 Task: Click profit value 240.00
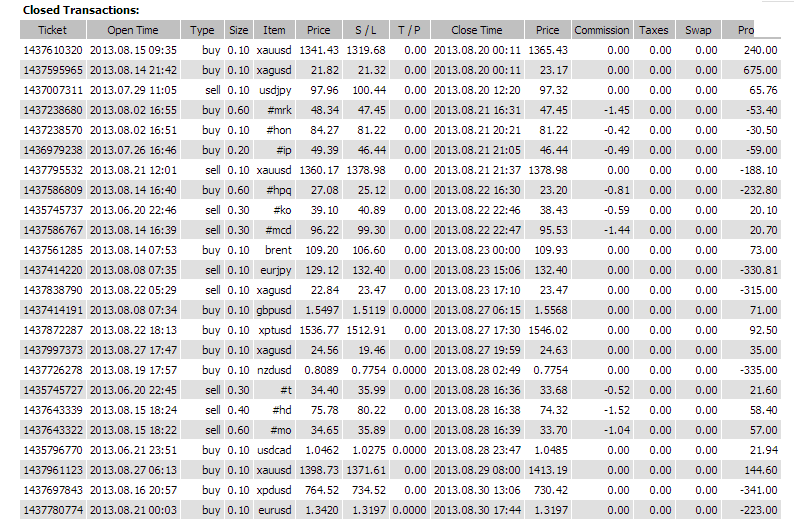point(760,50)
